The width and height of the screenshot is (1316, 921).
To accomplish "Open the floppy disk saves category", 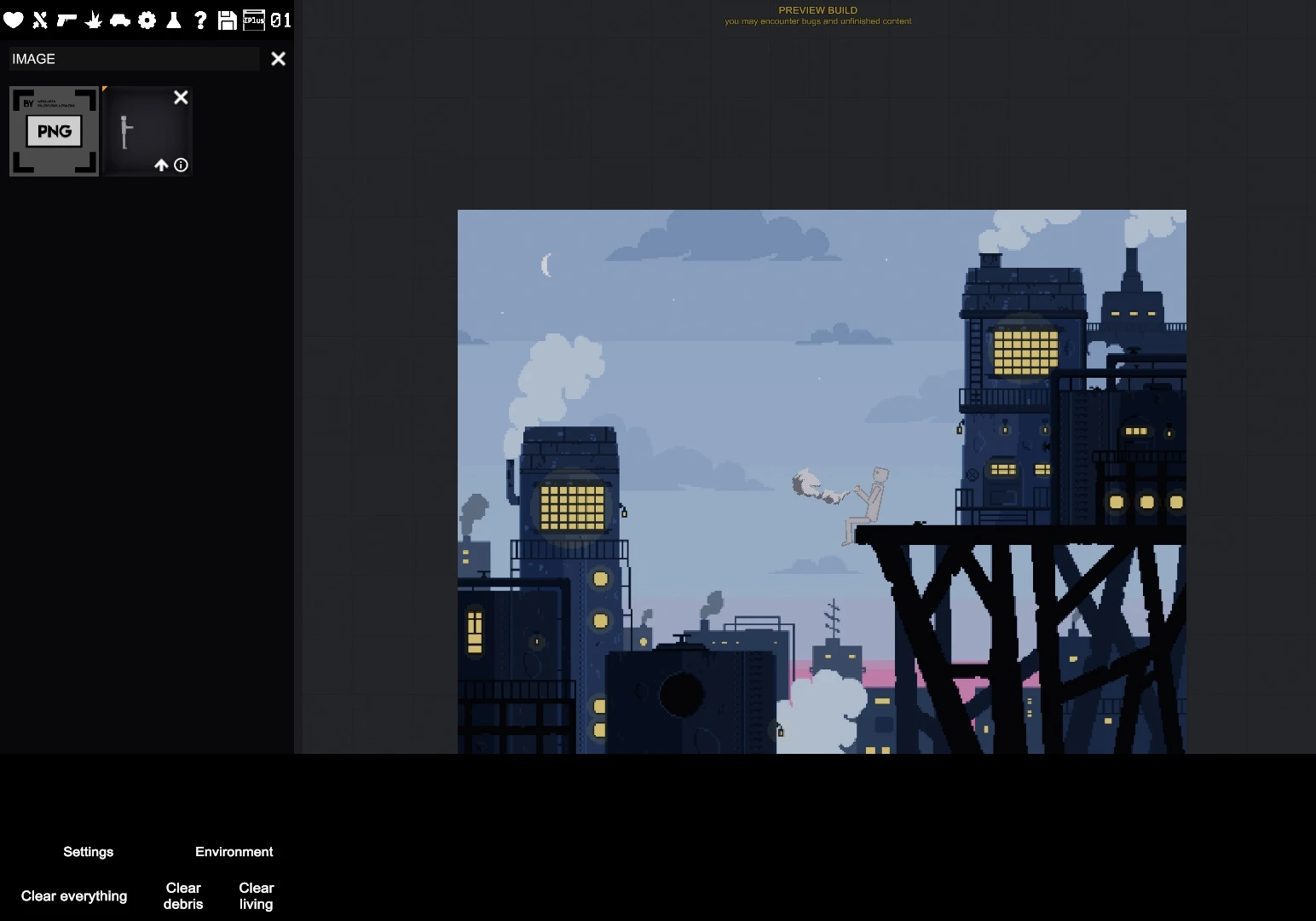I will tap(228, 20).
